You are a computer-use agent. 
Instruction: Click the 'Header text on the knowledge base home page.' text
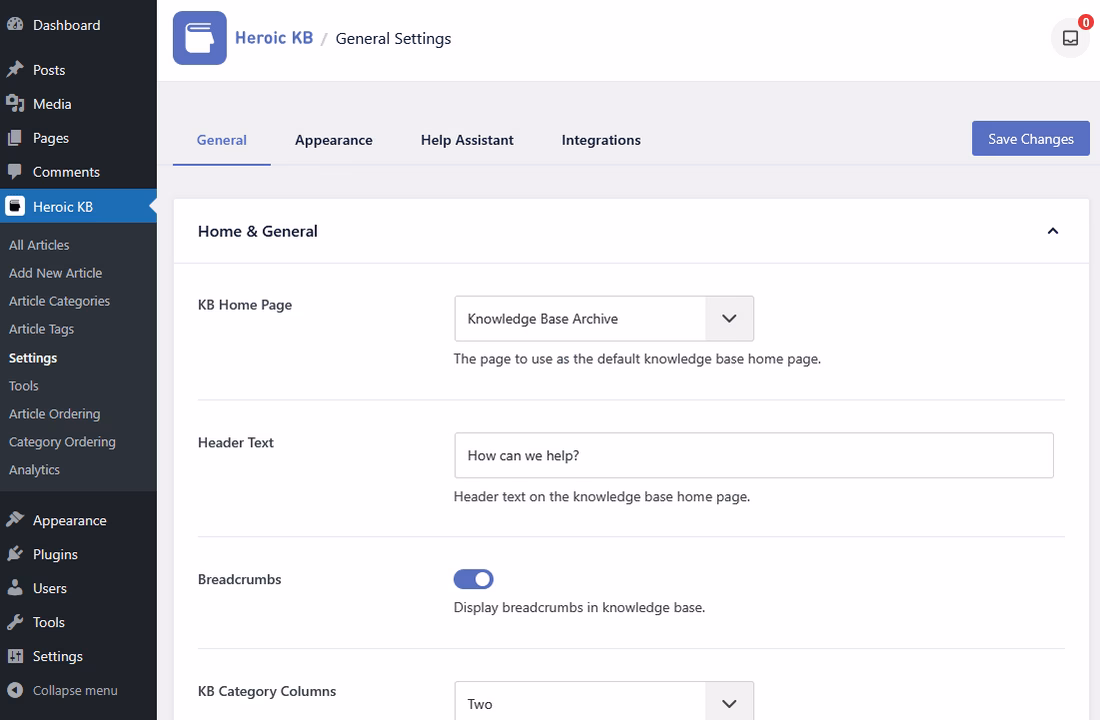pos(602,497)
